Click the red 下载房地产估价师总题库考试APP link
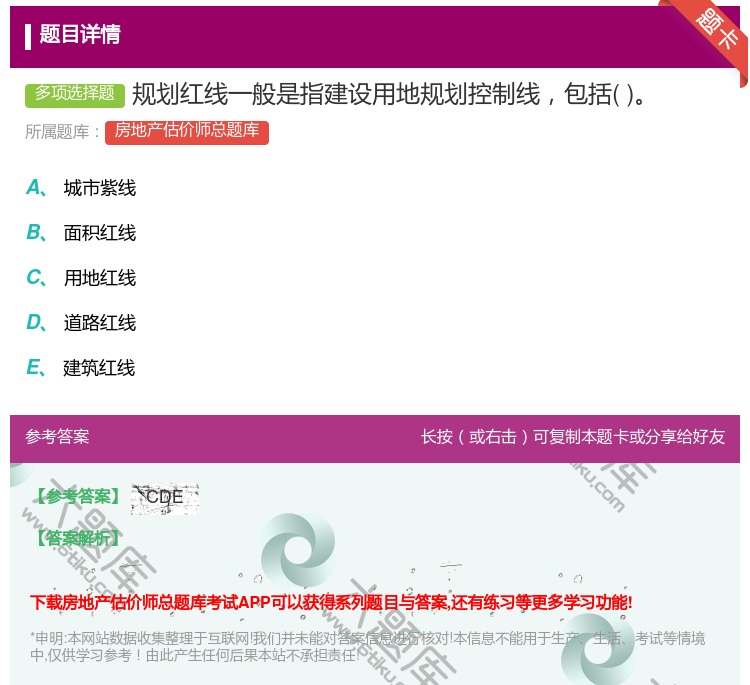 coord(331,602)
